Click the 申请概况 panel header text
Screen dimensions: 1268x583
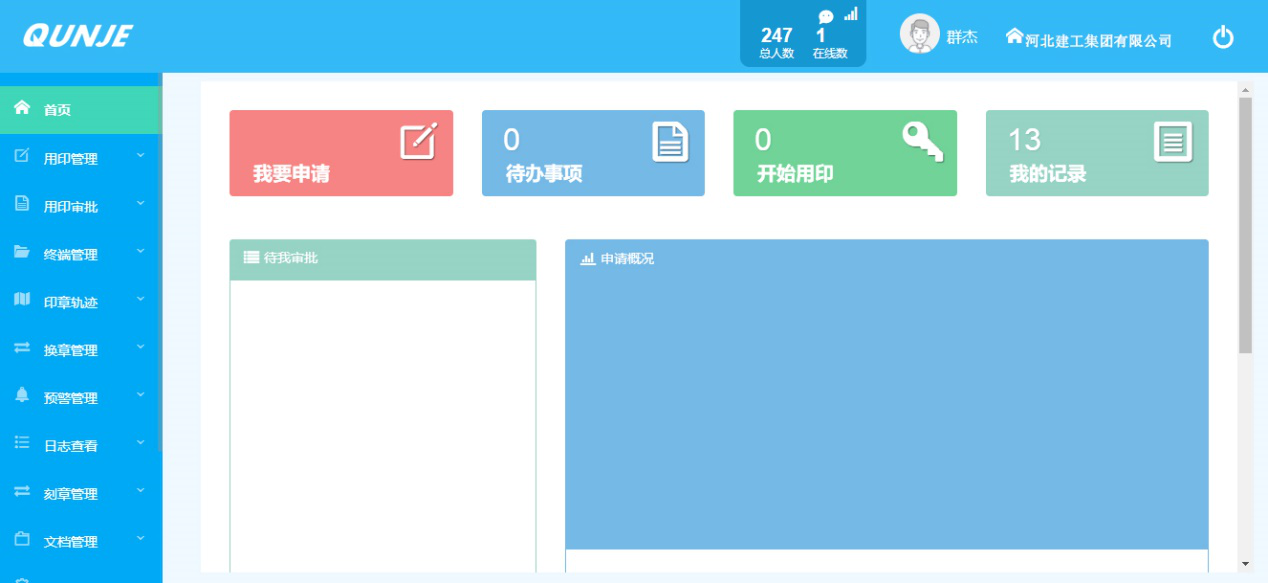[627, 258]
